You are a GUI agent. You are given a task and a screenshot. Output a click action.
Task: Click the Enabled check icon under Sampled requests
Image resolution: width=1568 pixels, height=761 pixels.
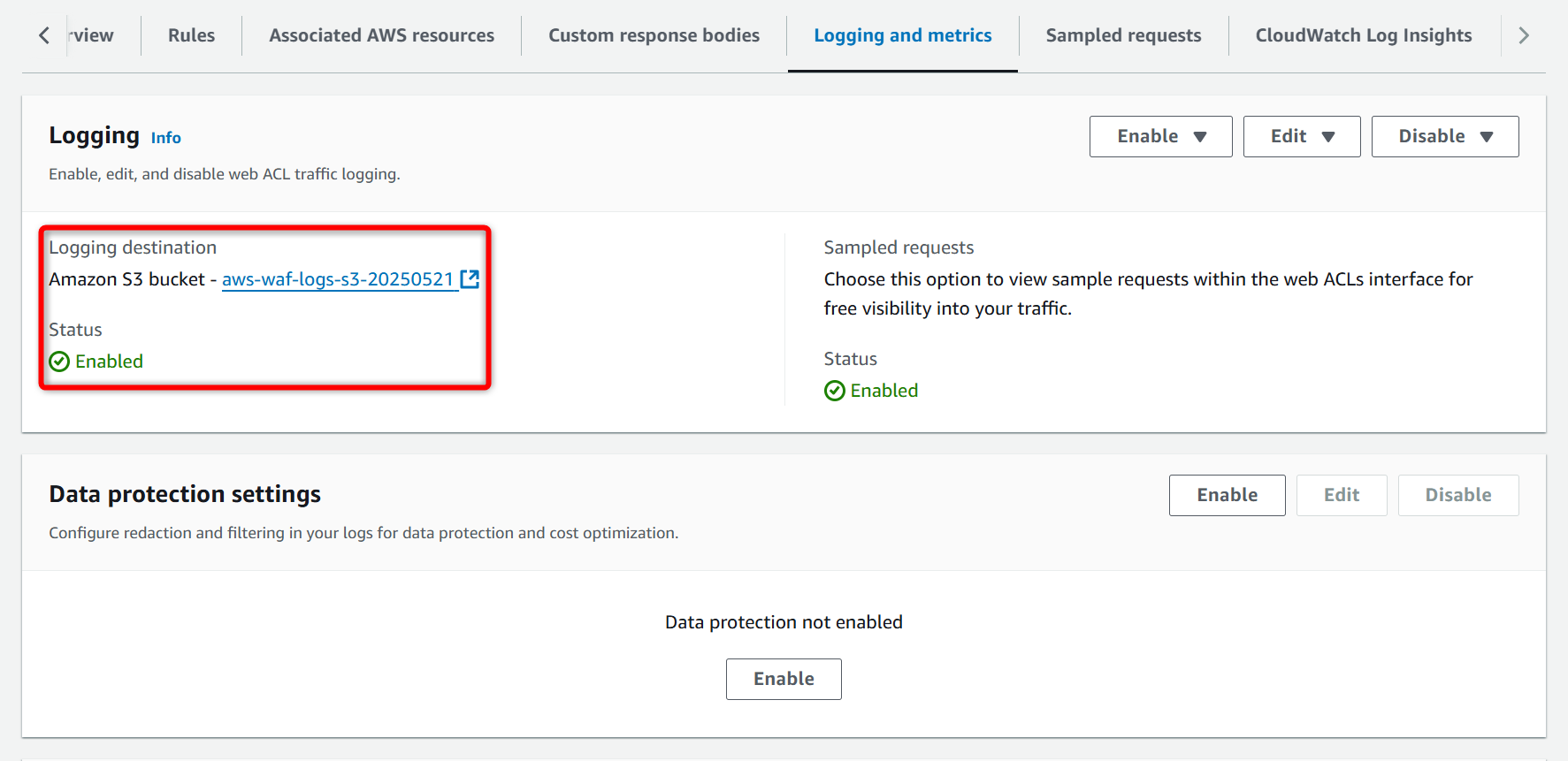point(835,391)
